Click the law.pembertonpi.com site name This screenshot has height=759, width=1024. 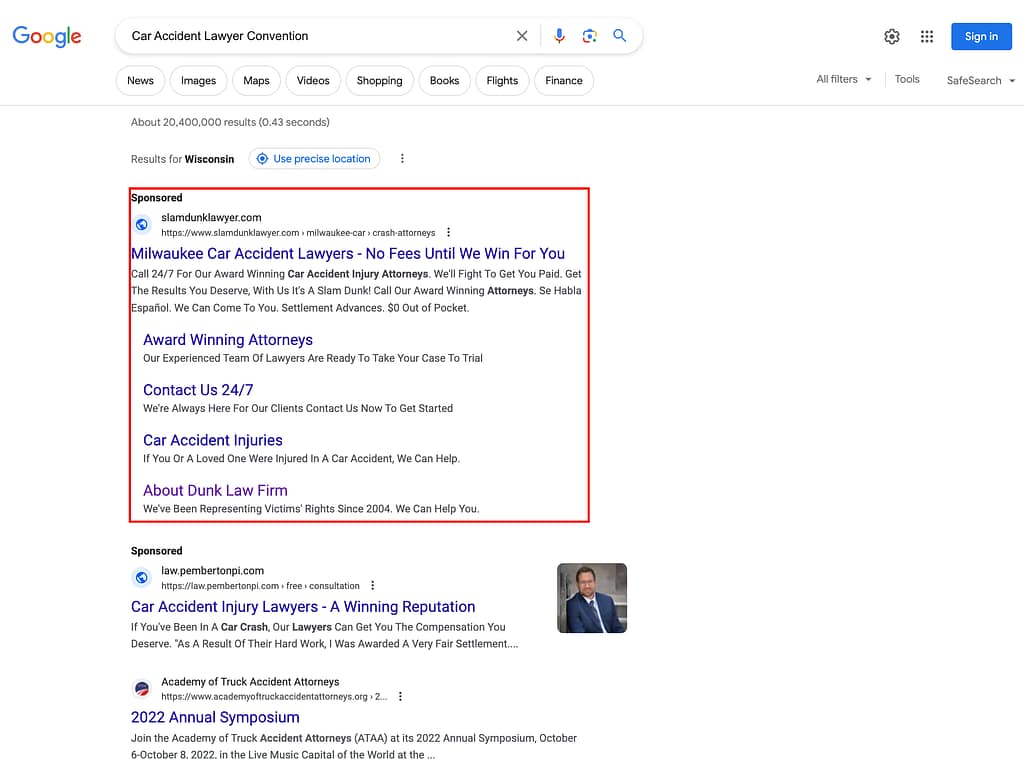(212, 571)
